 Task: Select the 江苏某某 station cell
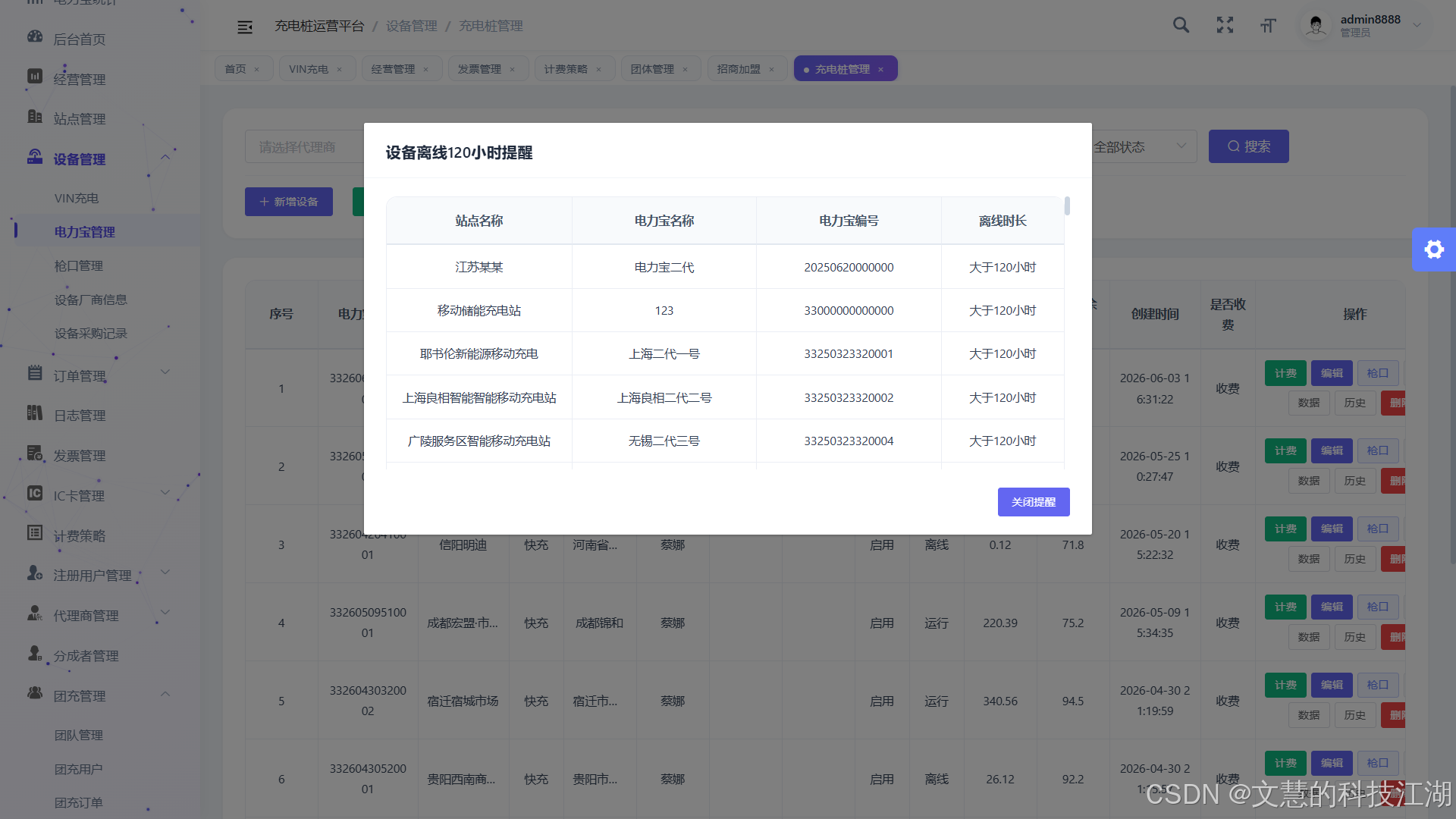tap(479, 267)
